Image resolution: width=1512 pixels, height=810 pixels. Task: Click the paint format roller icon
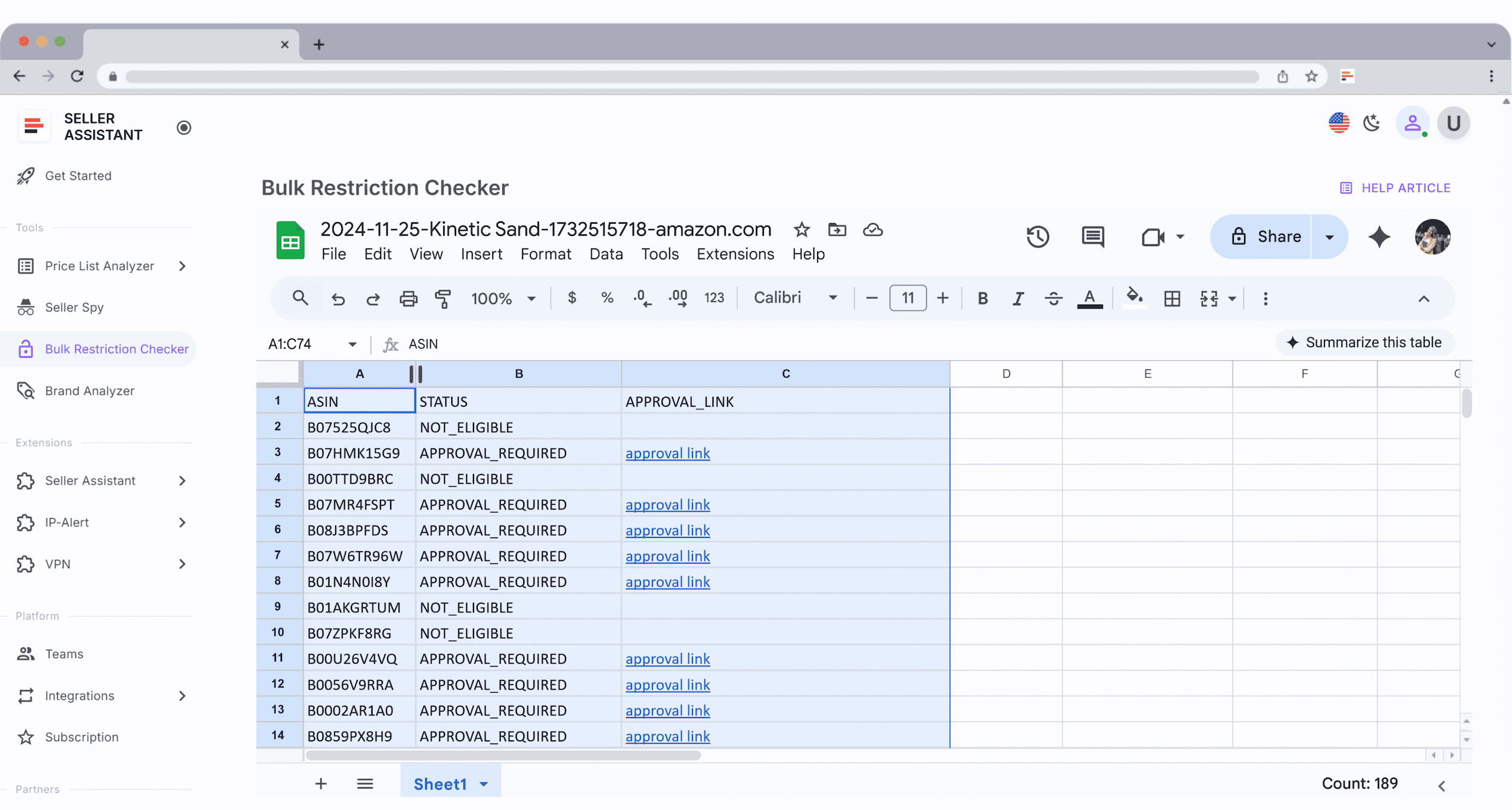[443, 299]
